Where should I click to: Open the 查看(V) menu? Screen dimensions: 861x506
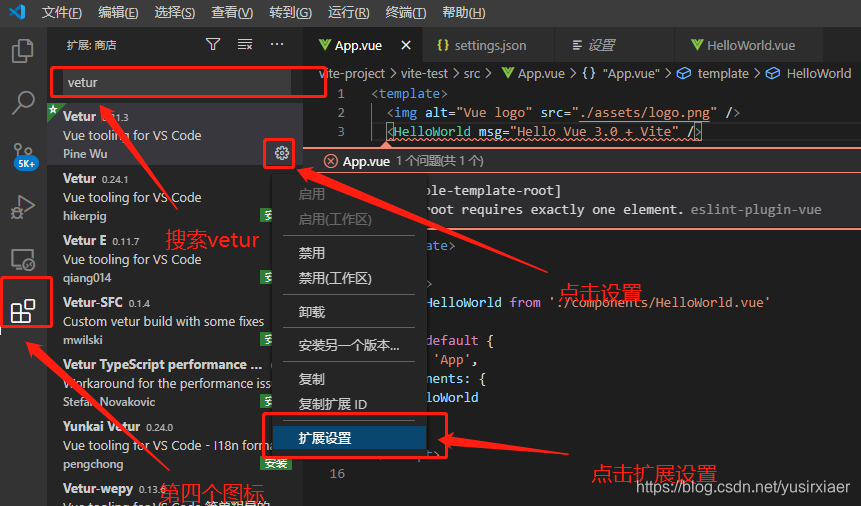(232, 12)
